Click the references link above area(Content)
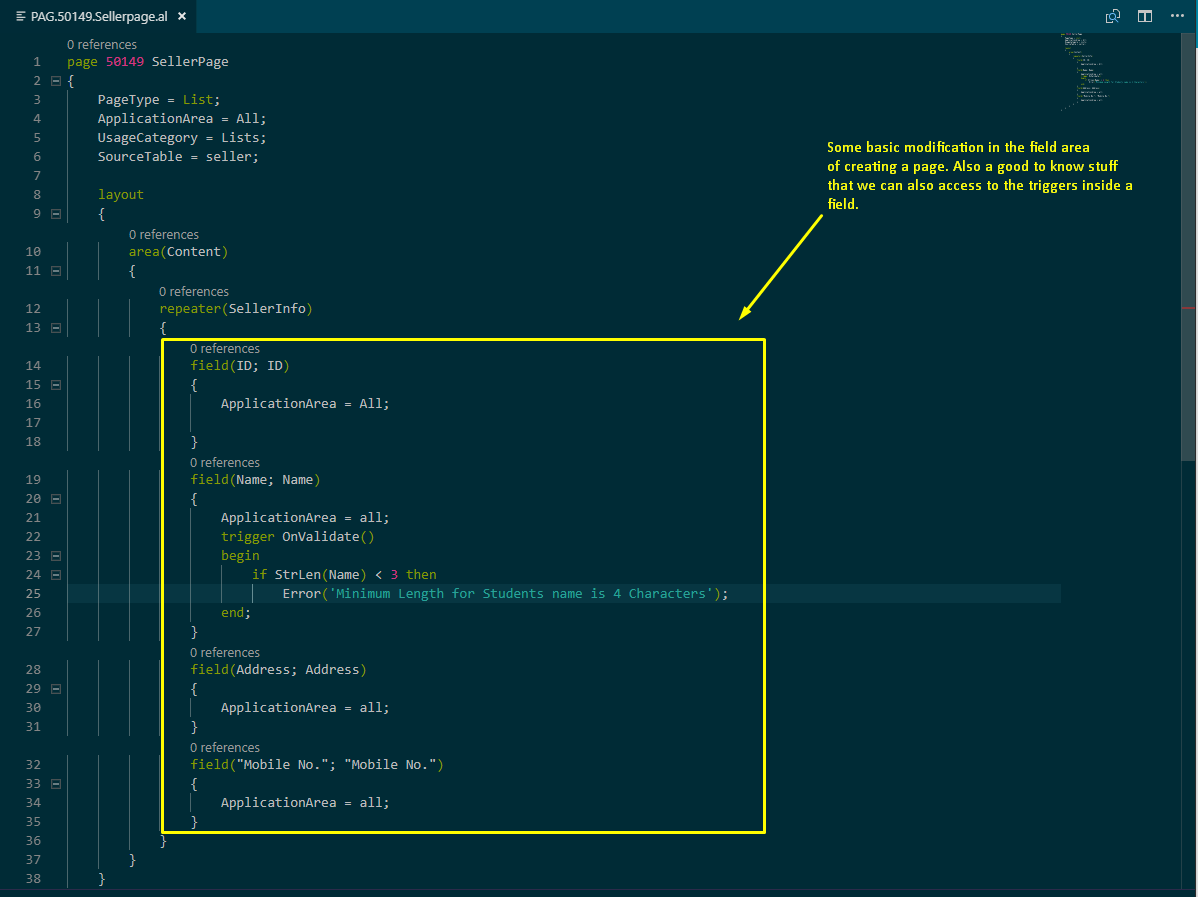 tap(164, 235)
